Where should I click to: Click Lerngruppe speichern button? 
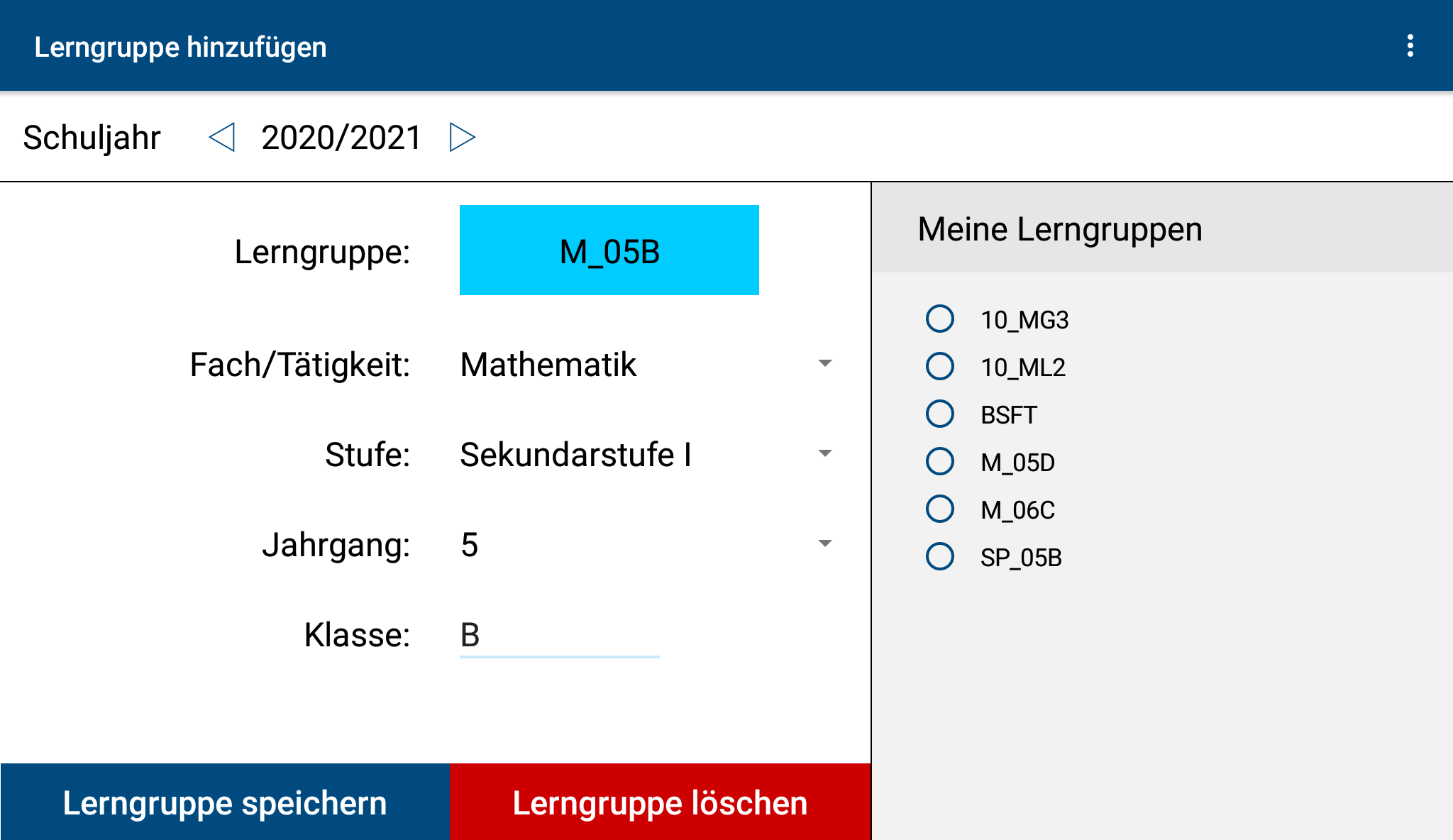tap(225, 802)
